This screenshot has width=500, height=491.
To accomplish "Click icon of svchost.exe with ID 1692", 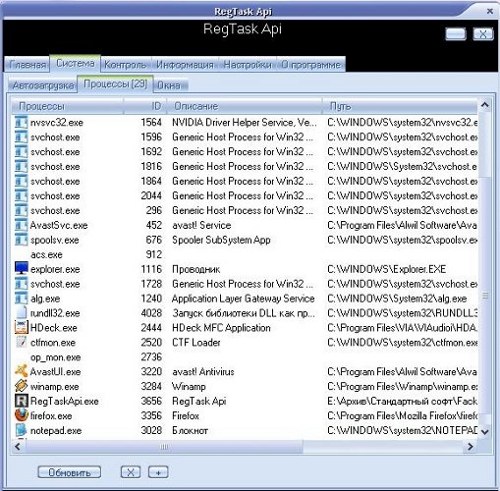I will click(x=21, y=152).
